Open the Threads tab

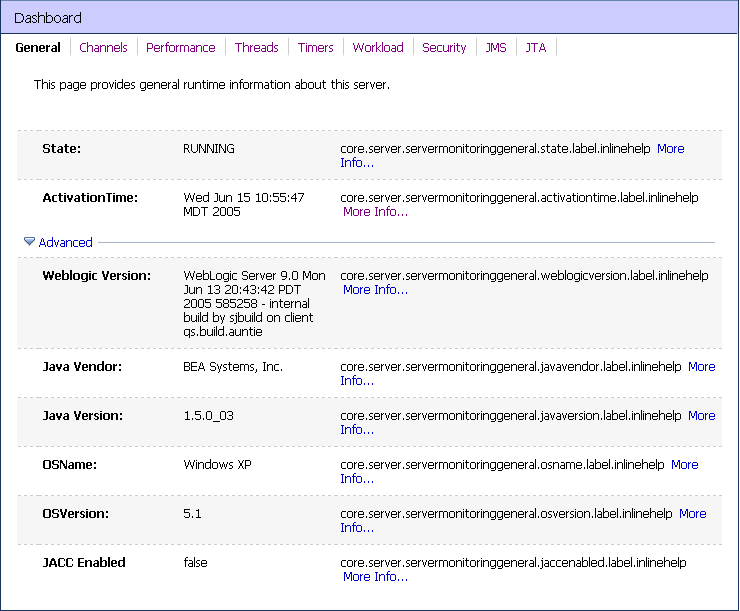[x=257, y=48]
